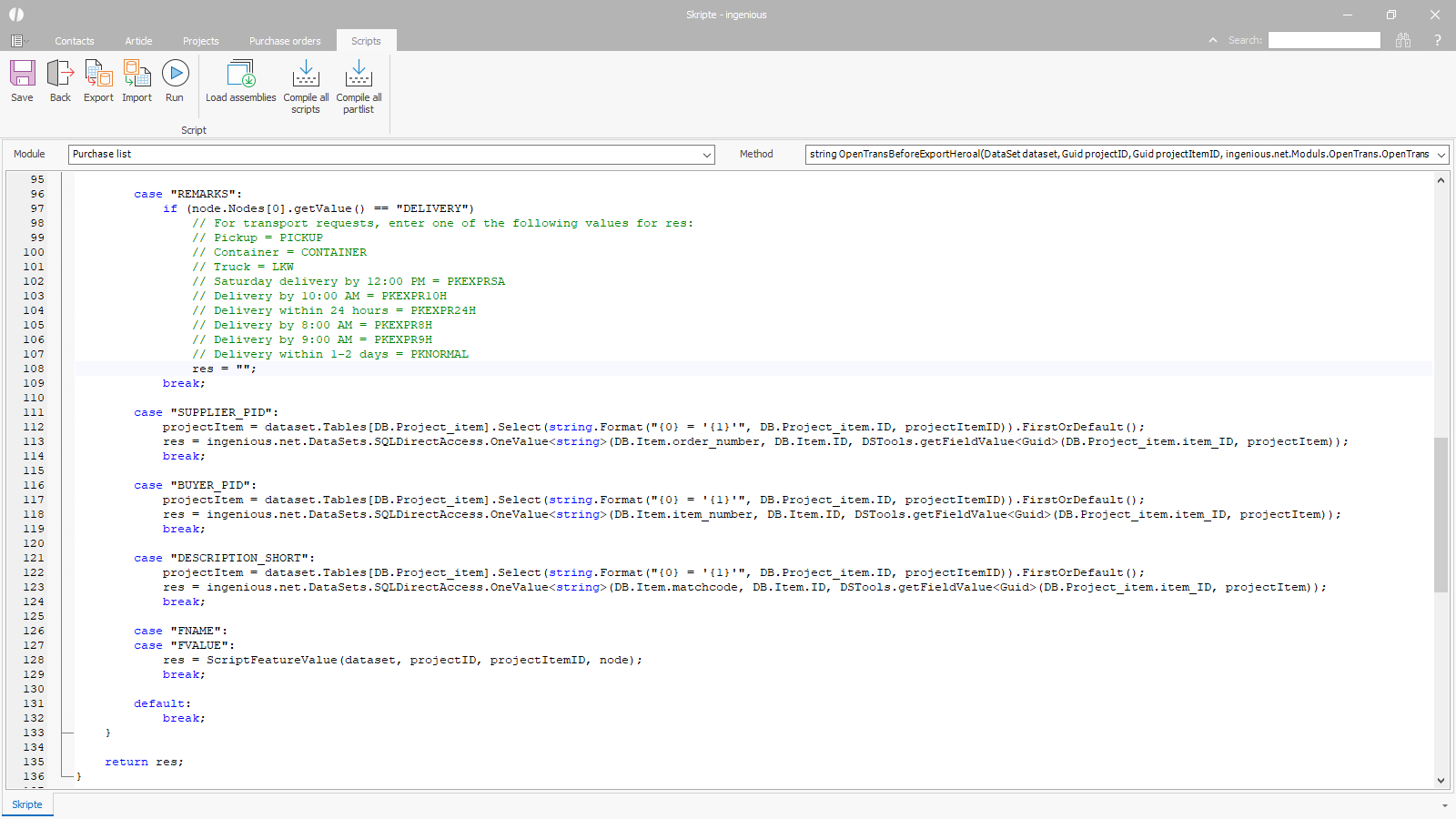Image resolution: width=1456 pixels, height=819 pixels.
Task: Select the Skripte tab at bottom
Action: [27, 804]
